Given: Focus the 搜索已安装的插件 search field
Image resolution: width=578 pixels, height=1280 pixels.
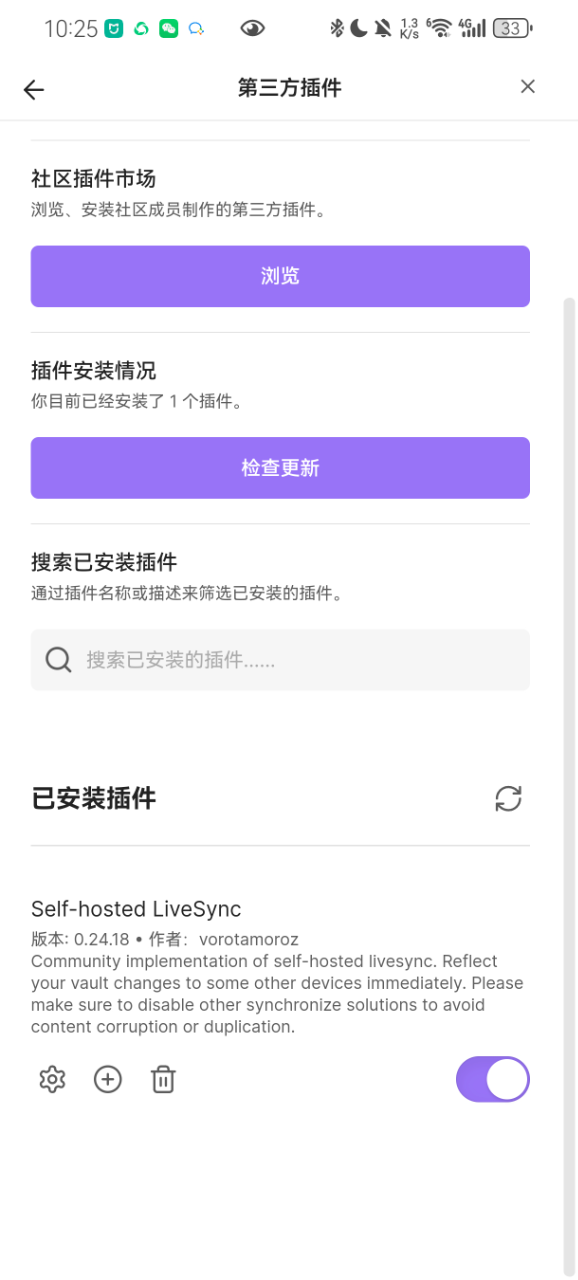Looking at the screenshot, I should pos(280,660).
